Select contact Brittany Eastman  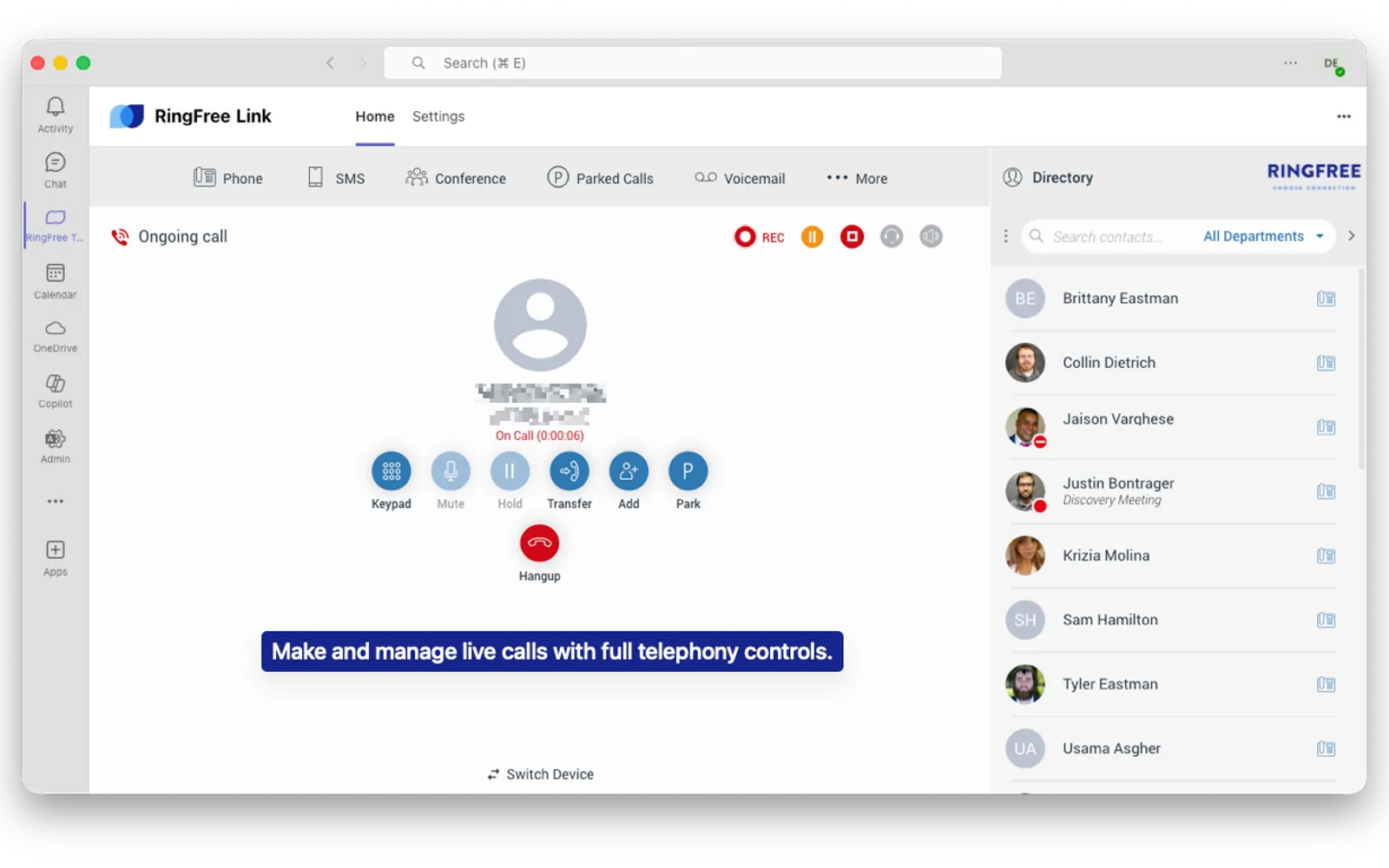(x=1169, y=299)
